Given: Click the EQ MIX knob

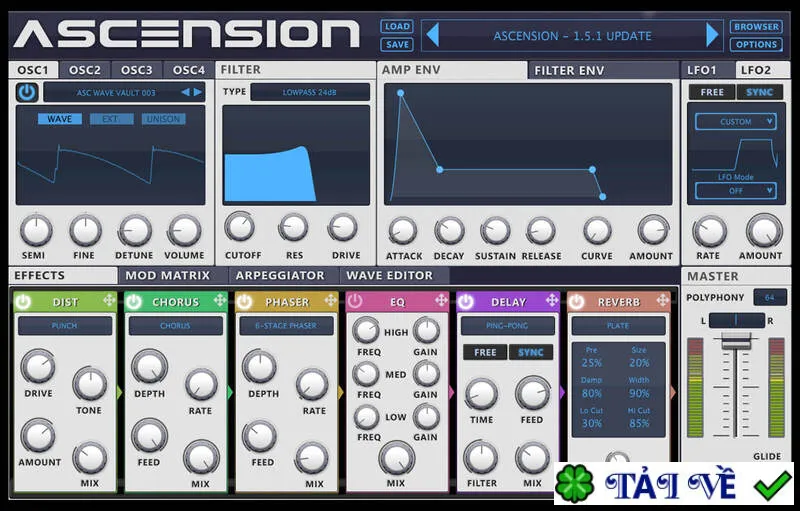Looking at the screenshot, I should pyautogui.click(x=396, y=458).
